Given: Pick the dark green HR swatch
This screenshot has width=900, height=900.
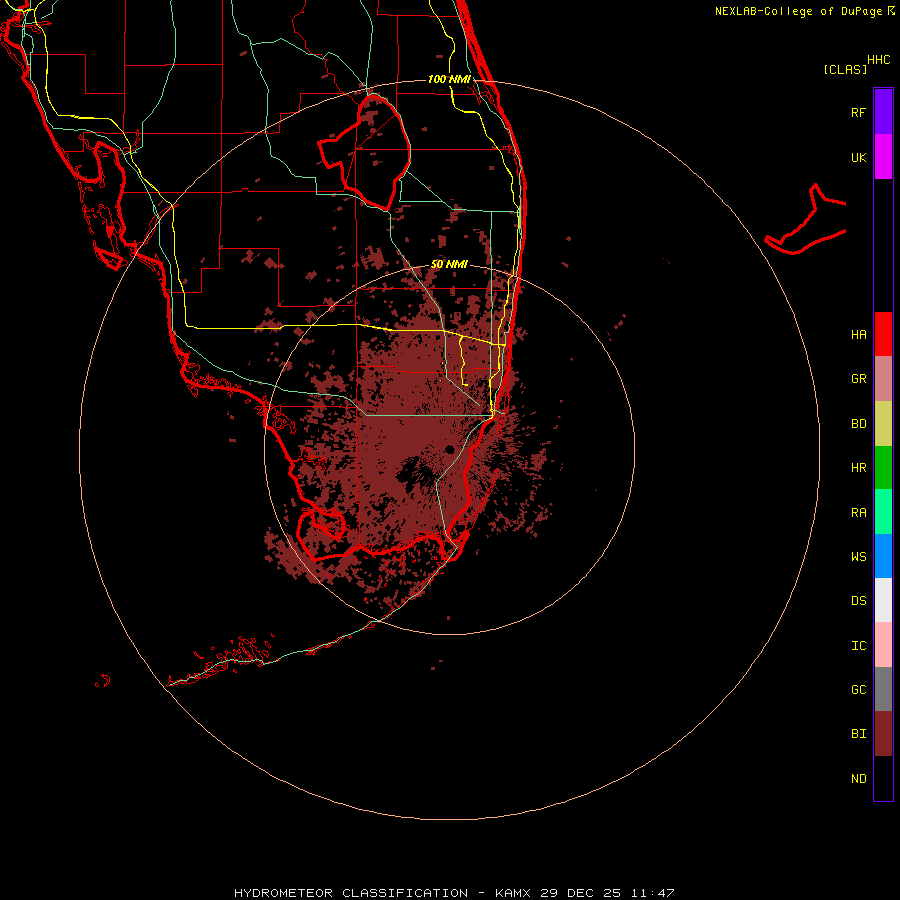Looking at the screenshot, I should point(883,468).
